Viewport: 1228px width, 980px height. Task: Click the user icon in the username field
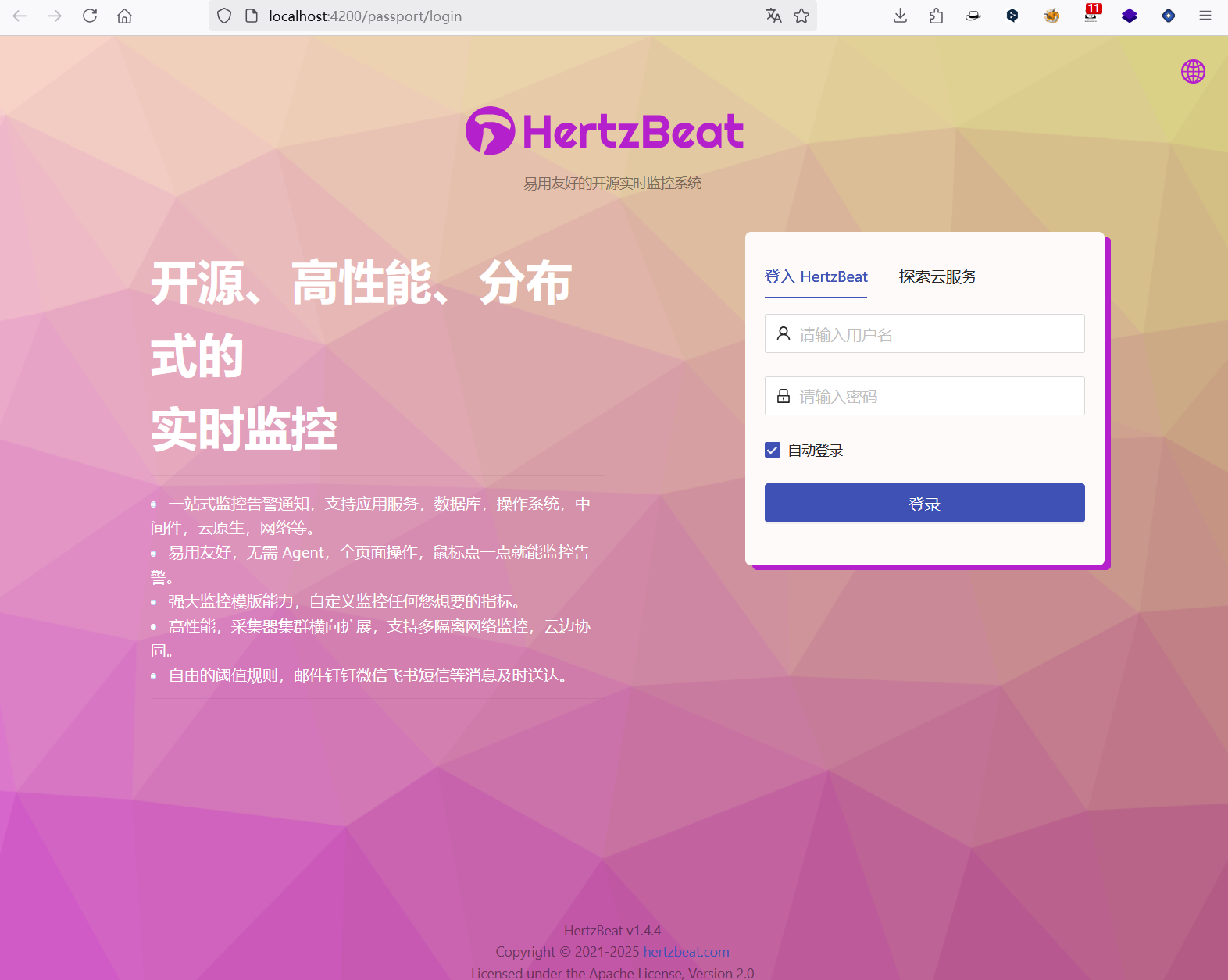click(784, 333)
